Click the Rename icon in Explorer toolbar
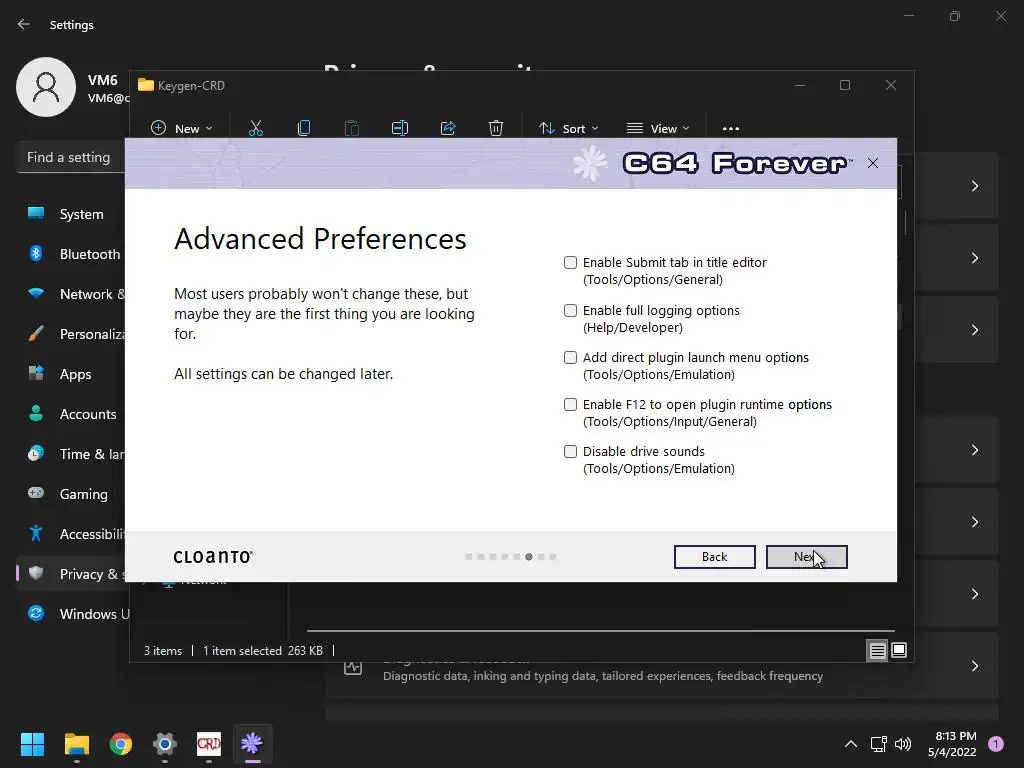The height and width of the screenshot is (768, 1024). (400, 129)
